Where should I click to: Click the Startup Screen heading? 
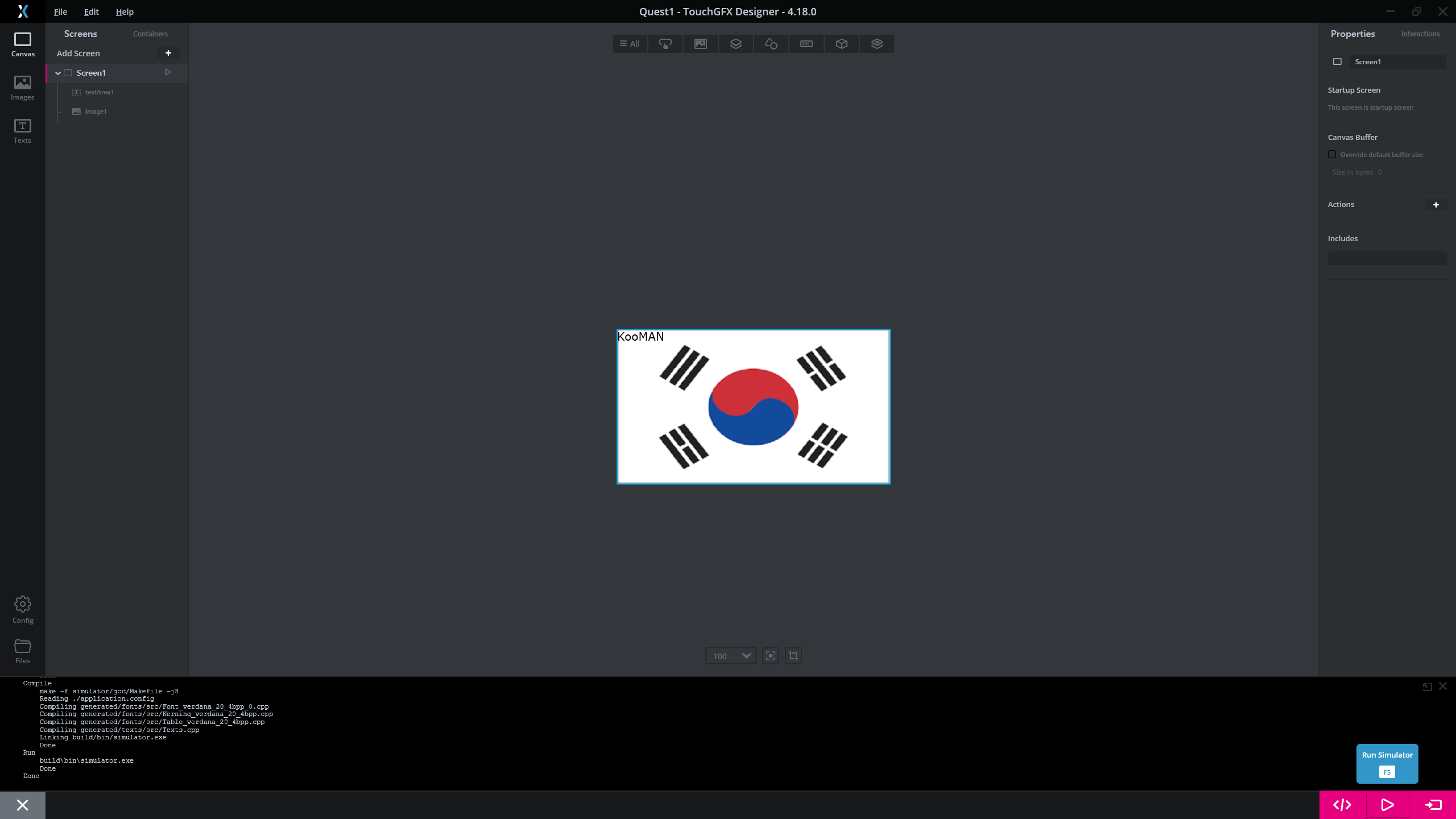pyautogui.click(x=1354, y=90)
